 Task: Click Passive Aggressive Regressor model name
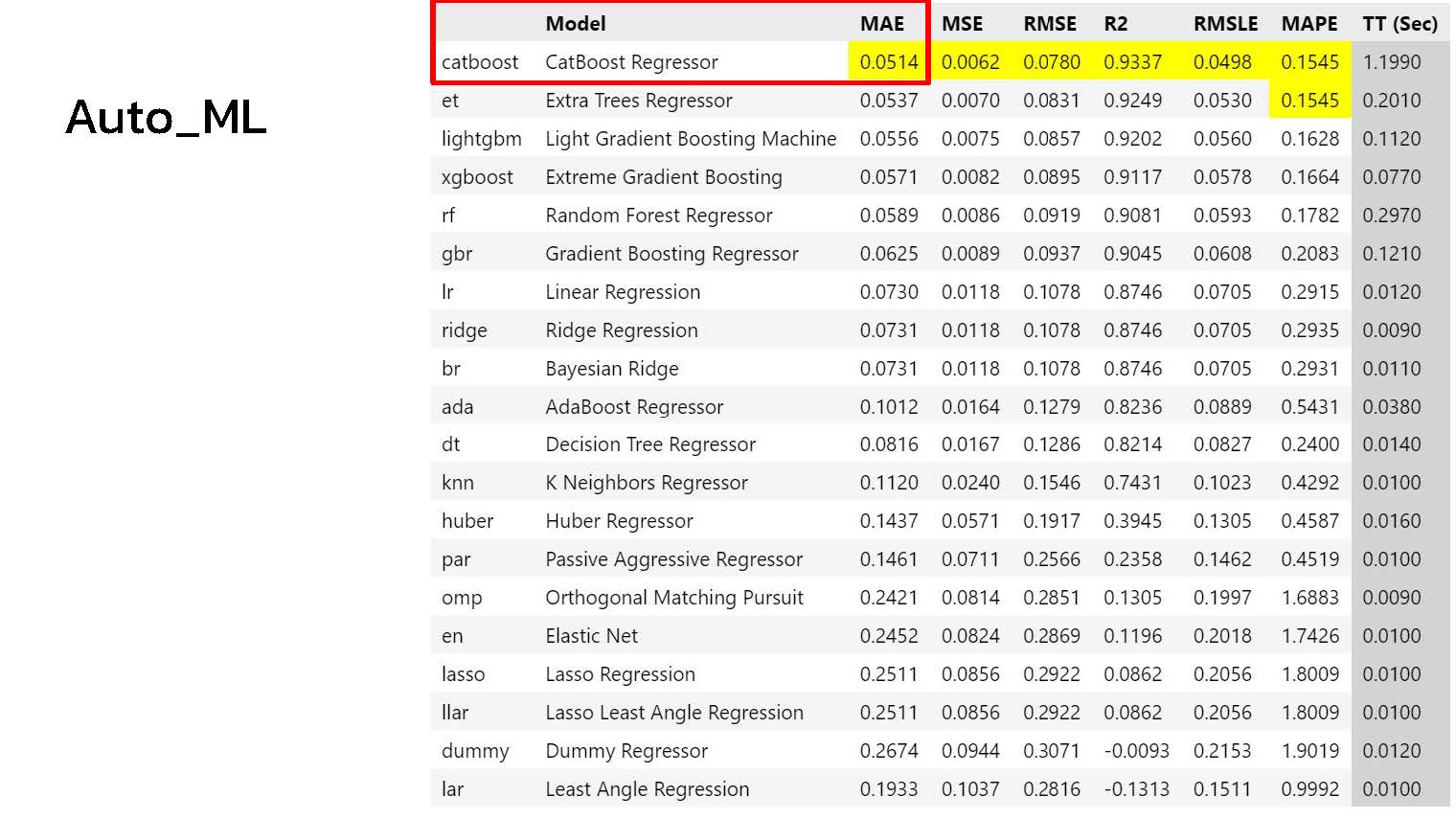pyautogui.click(x=674, y=559)
